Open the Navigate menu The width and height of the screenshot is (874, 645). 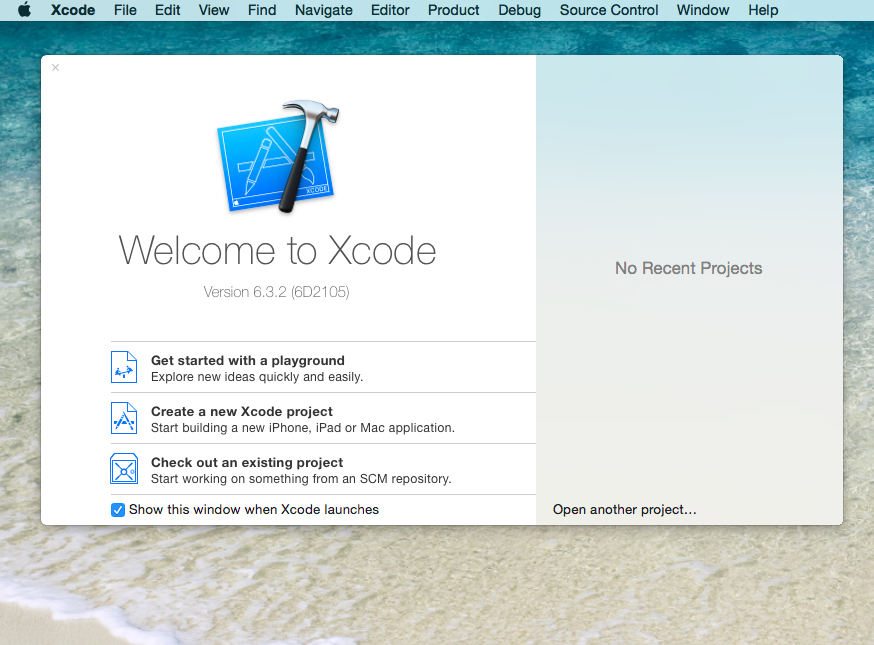(x=323, y=10)
